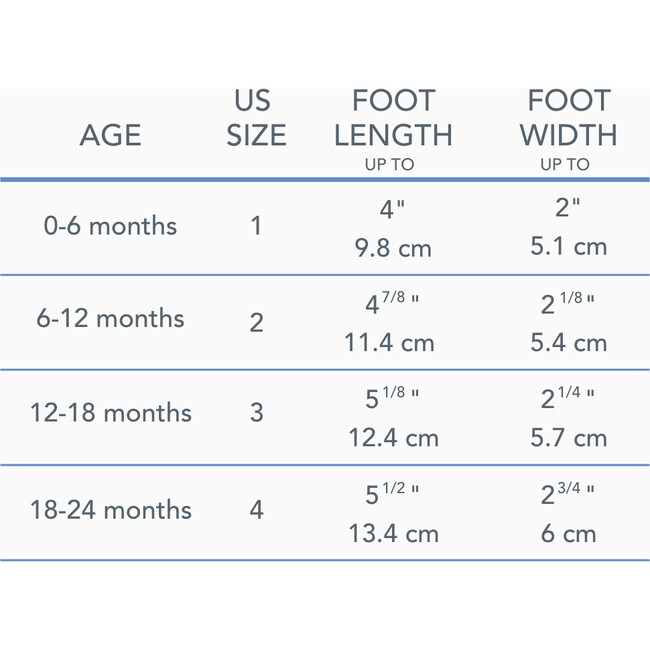Click the AGE column header
Viewport: 650px width, 650px height.
point(110,135)
